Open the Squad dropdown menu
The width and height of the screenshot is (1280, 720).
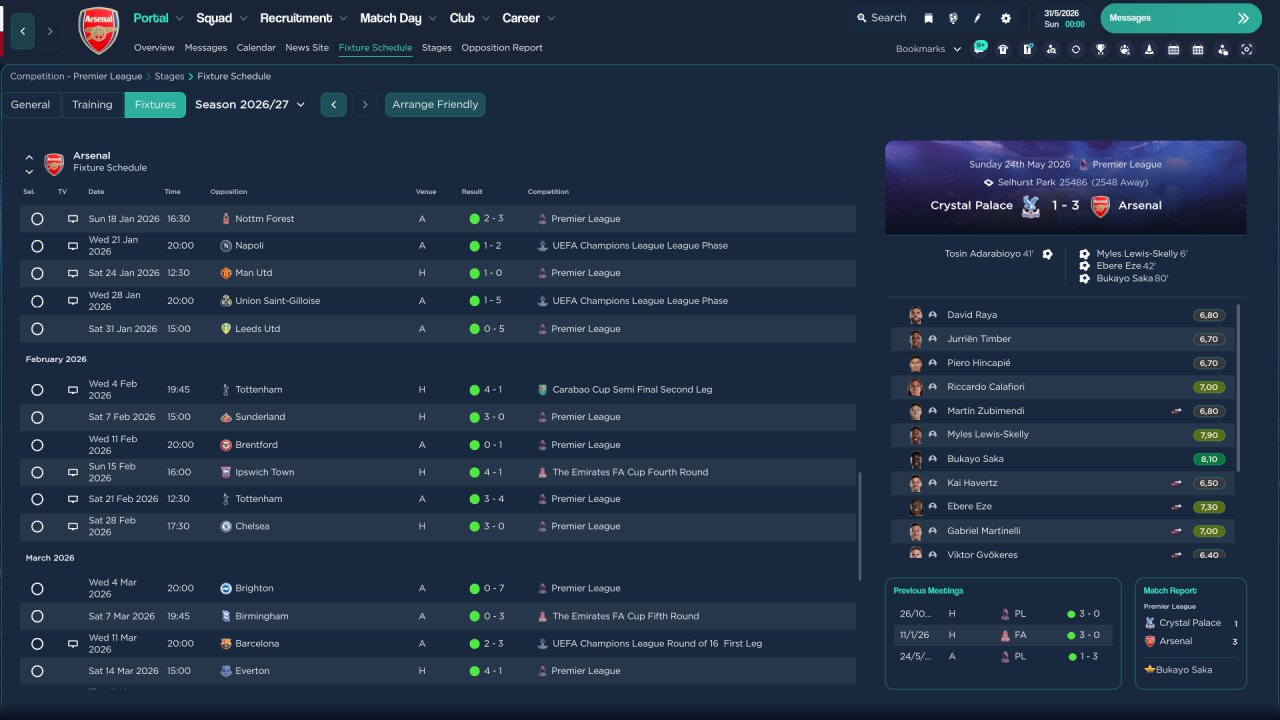[222, 18]
